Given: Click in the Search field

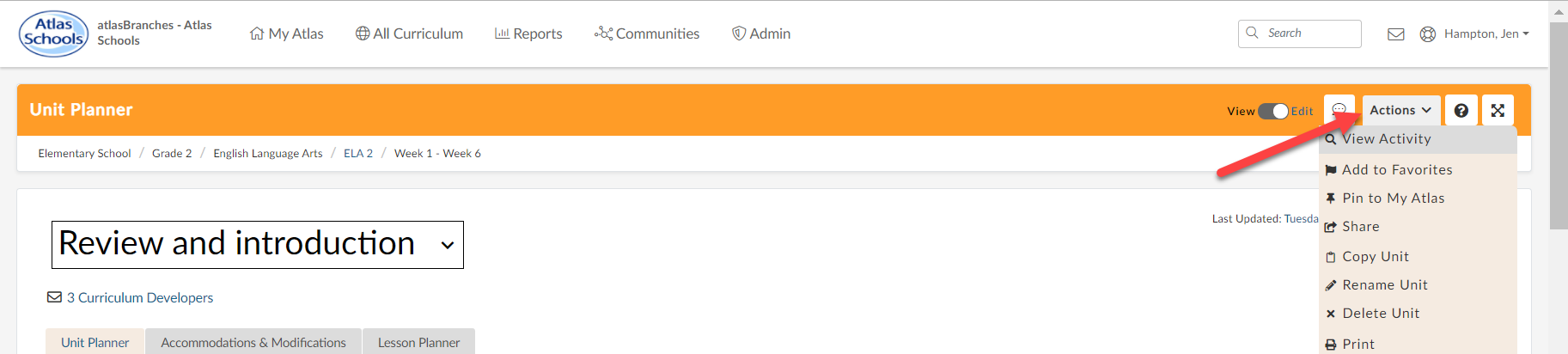Looking at the screenshot, I should (1308, 34).
